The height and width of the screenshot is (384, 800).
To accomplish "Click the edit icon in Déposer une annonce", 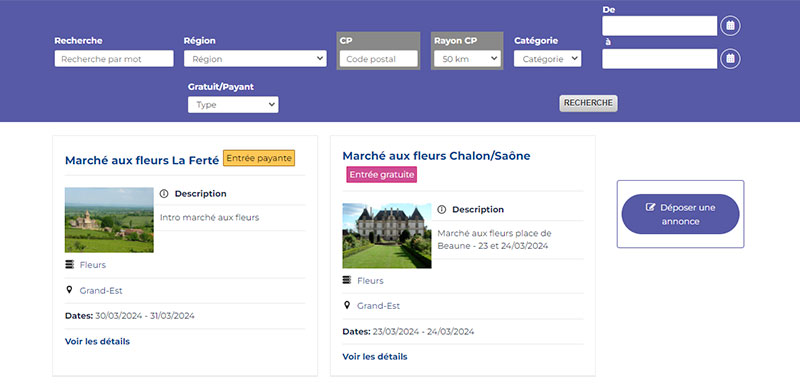I will (x=650, y=208).
